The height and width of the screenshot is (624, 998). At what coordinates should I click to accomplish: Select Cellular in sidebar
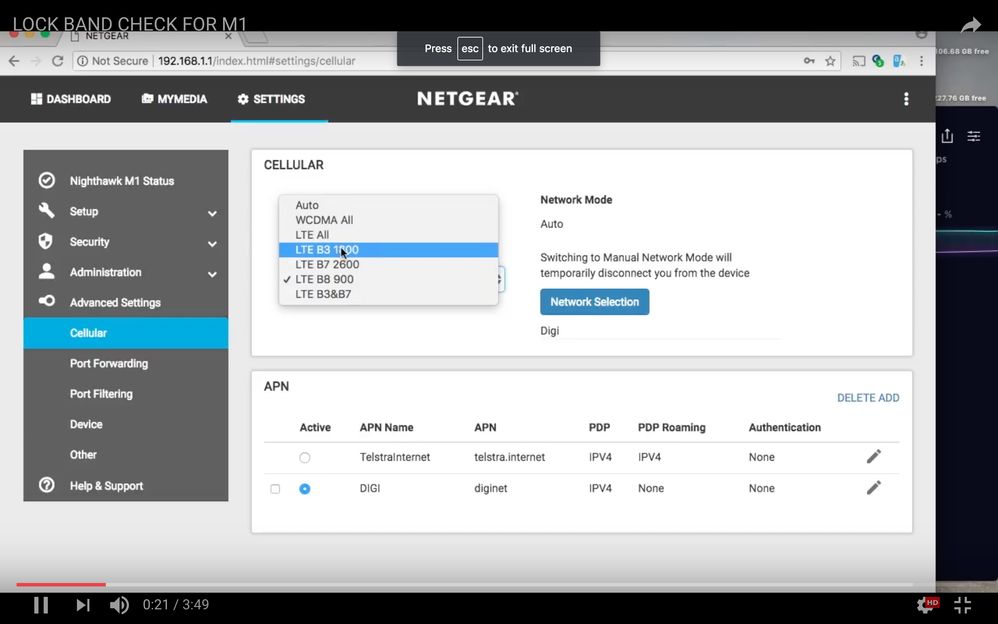click(x=125, y=333)
